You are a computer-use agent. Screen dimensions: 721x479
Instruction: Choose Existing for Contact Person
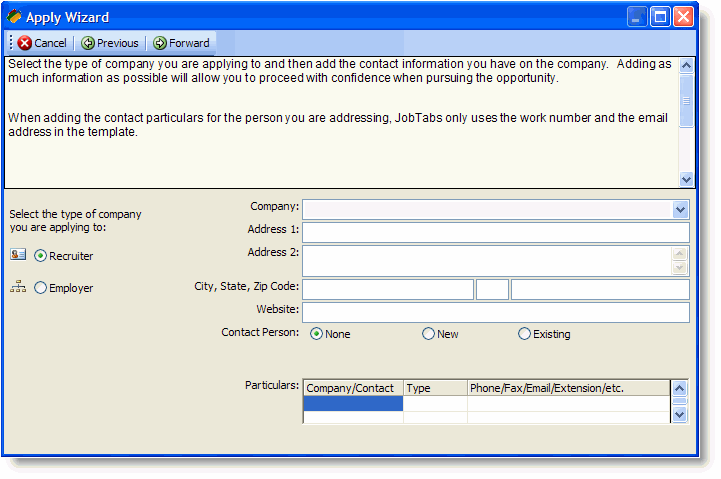(524, 334)
